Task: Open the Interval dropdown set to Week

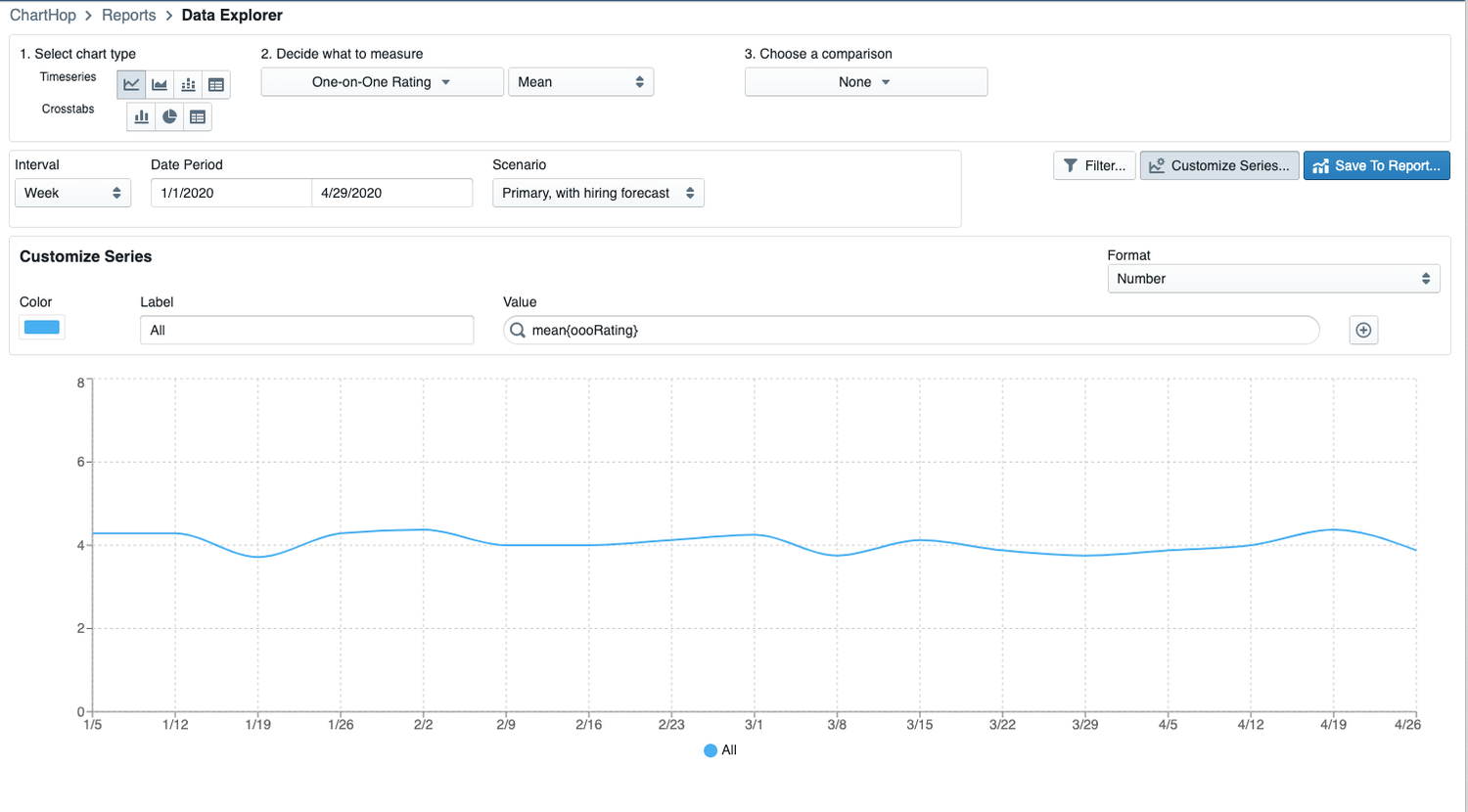Action: click(72, 193)
